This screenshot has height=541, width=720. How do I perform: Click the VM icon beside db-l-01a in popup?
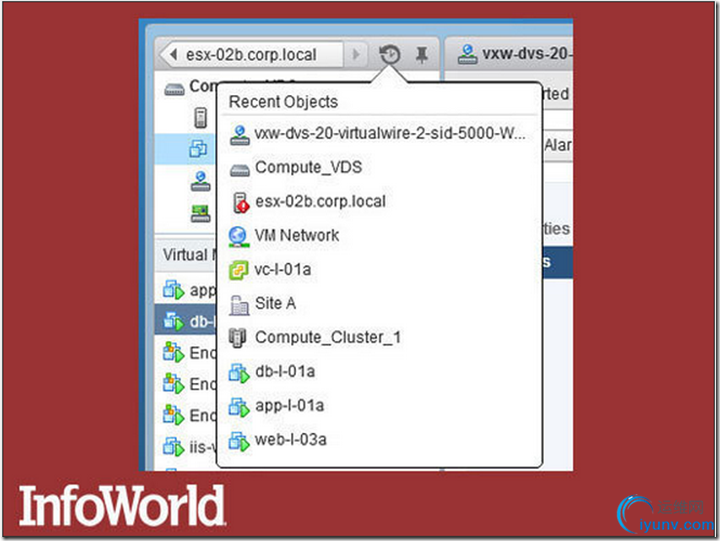point(239,372)
